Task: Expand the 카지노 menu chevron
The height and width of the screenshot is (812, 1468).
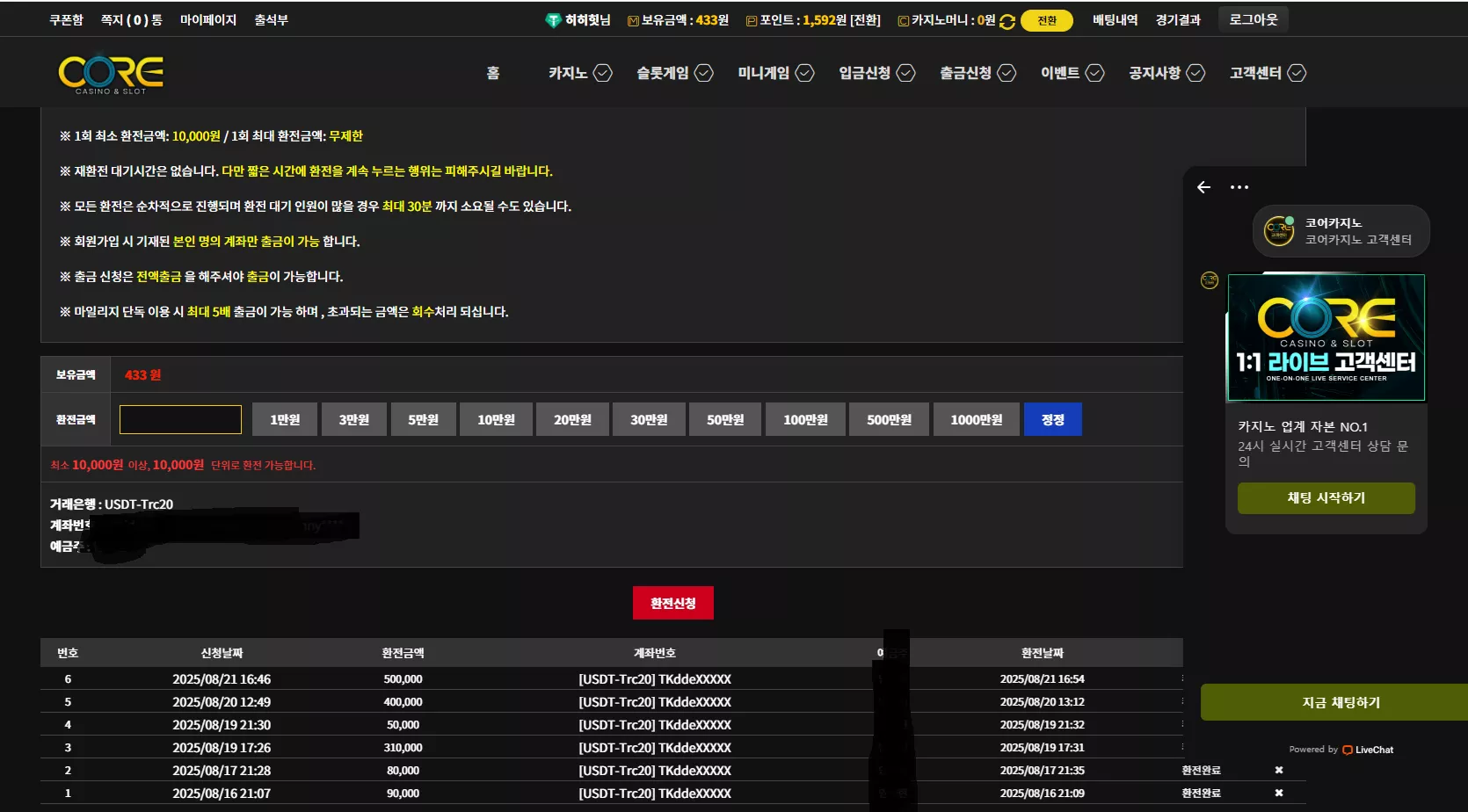Action: [x=603, y=73]
